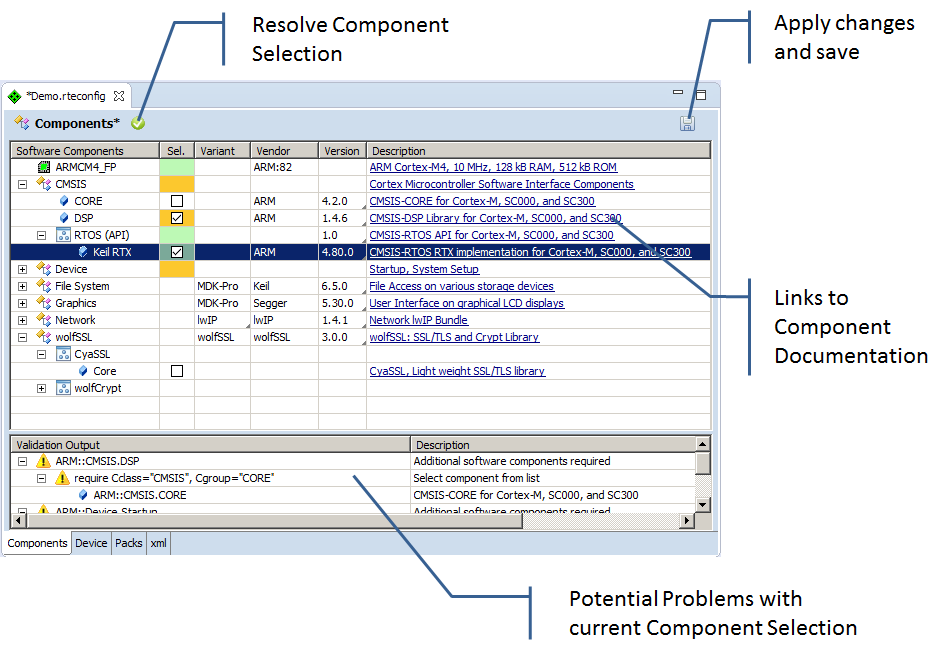Check the CyaSSL Core checkbox
Image resolution: width=944 pixels, height=656 pixels.
coord(177,371)
